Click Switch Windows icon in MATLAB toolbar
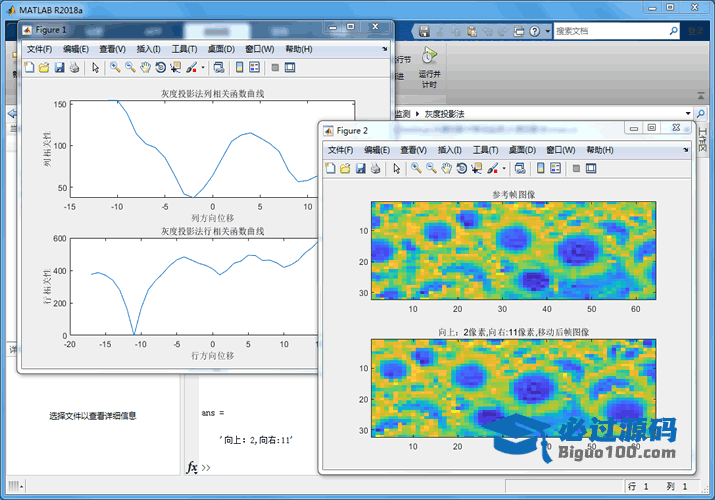Viewport: 715px width, 500px height. 519,31
